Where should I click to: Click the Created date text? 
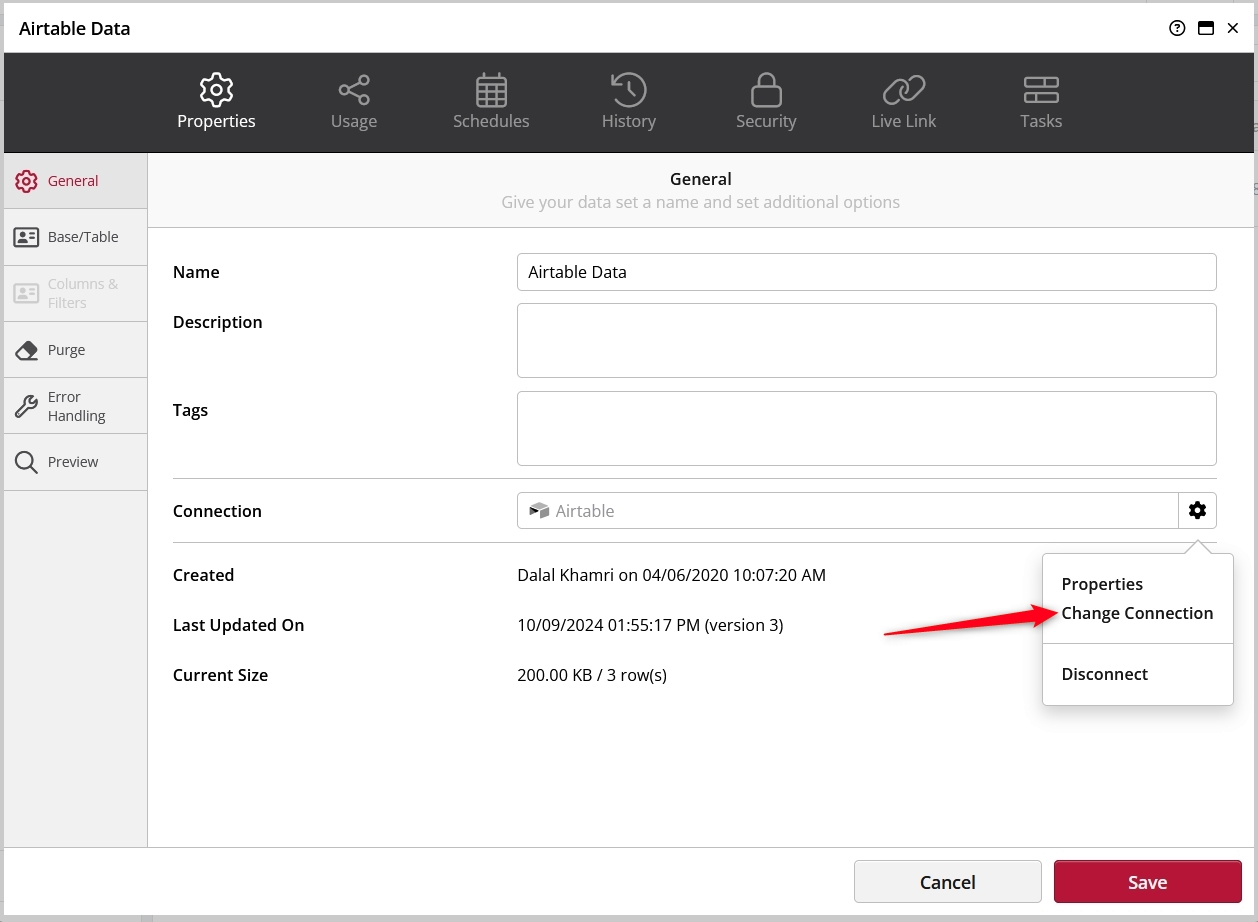[x=671, y=575]
